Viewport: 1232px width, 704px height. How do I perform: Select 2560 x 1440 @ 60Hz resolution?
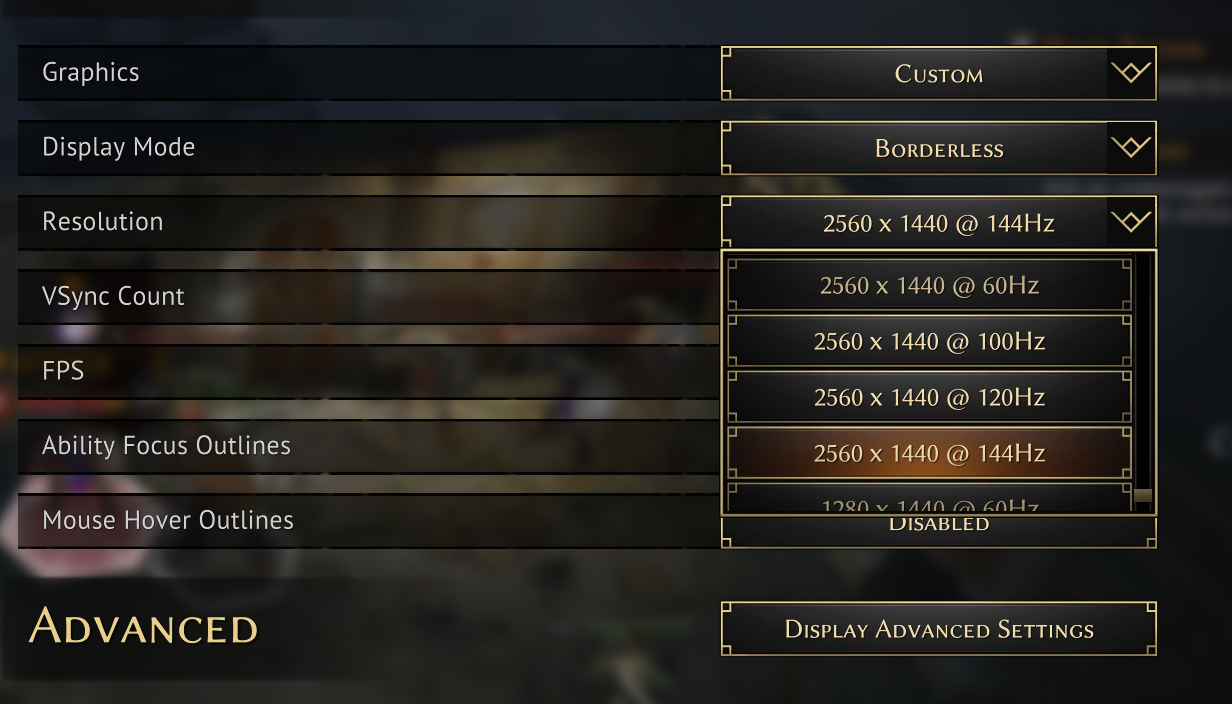(930, 285)
